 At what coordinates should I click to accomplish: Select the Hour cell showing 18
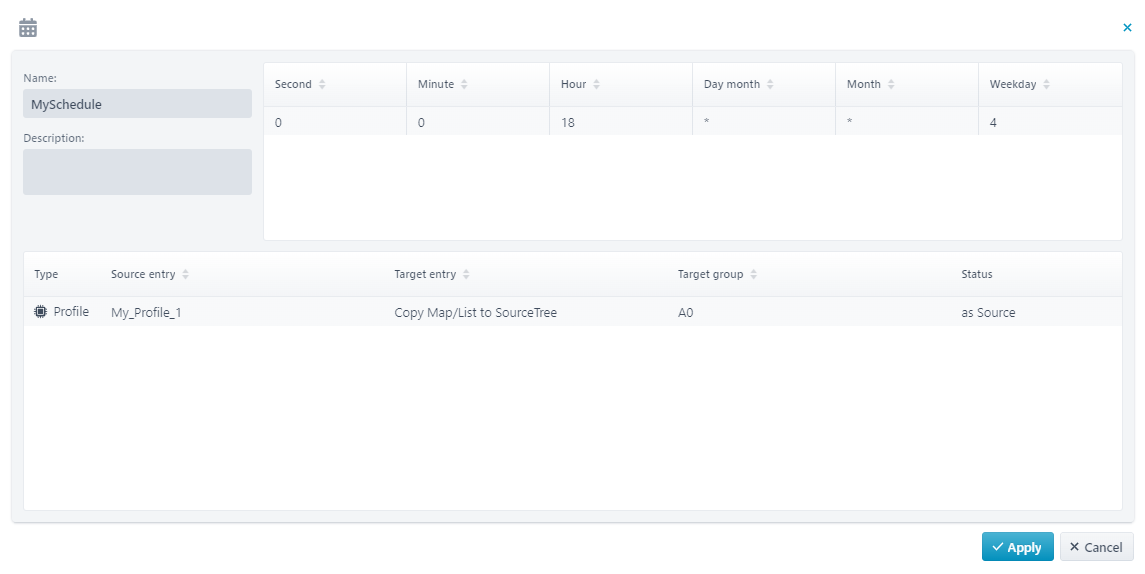[620, 122]
